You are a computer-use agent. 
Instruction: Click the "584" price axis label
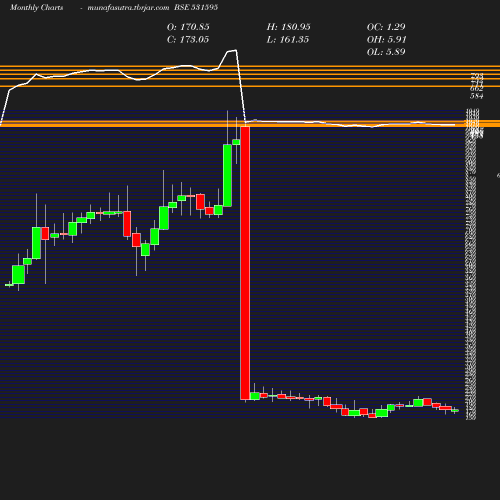click(476, 96)
